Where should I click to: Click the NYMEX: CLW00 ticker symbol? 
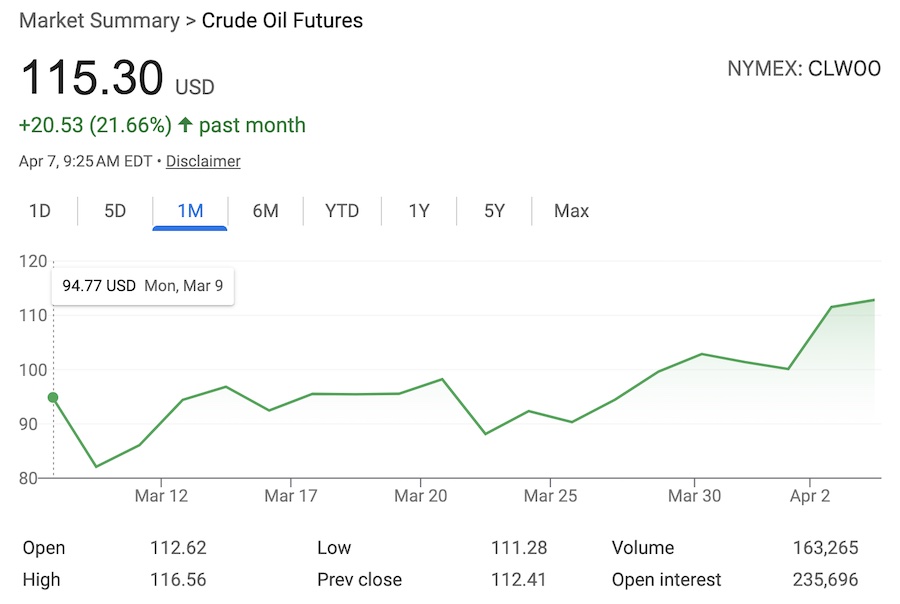point(804,69)
